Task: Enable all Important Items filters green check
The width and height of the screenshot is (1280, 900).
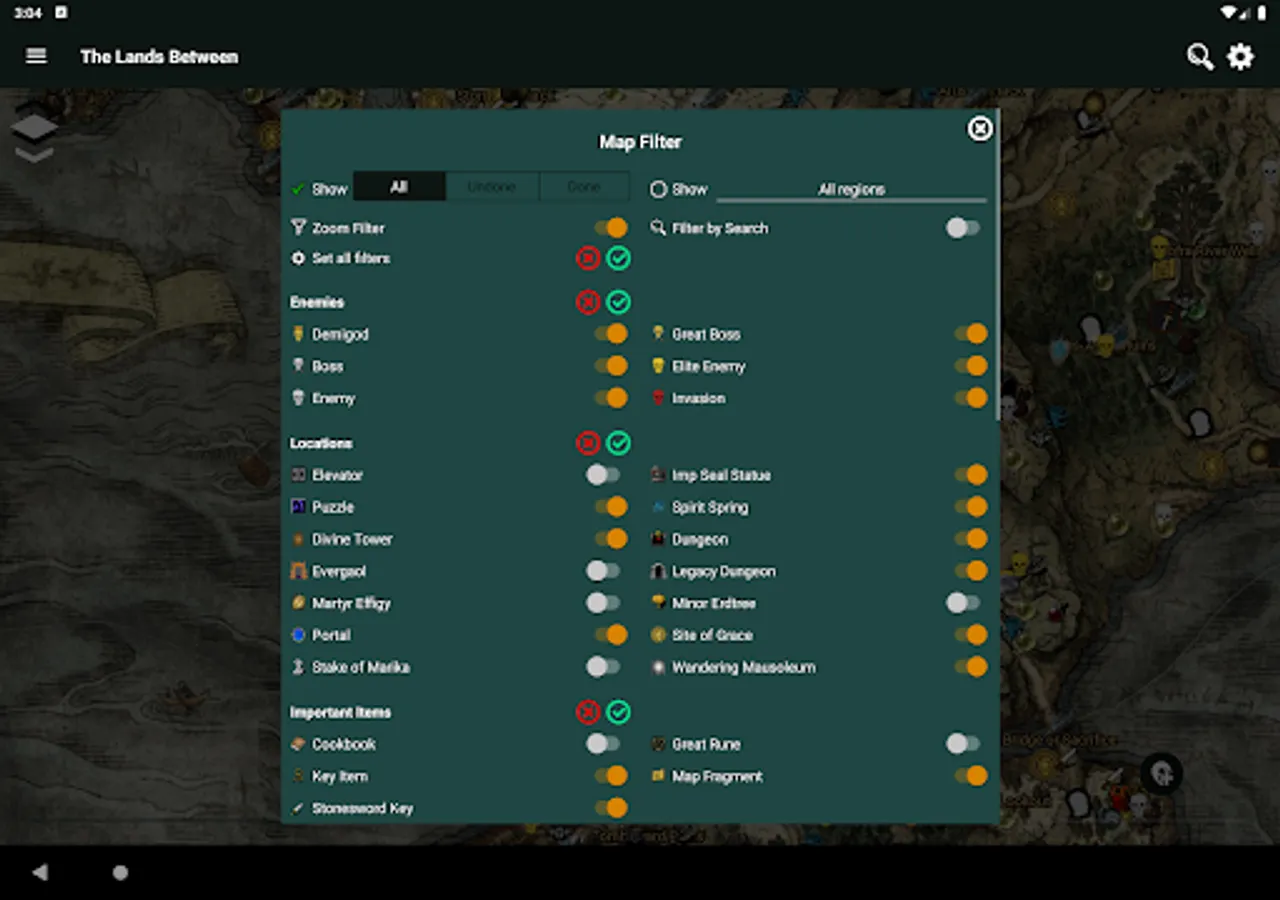Action: [619, 712]
